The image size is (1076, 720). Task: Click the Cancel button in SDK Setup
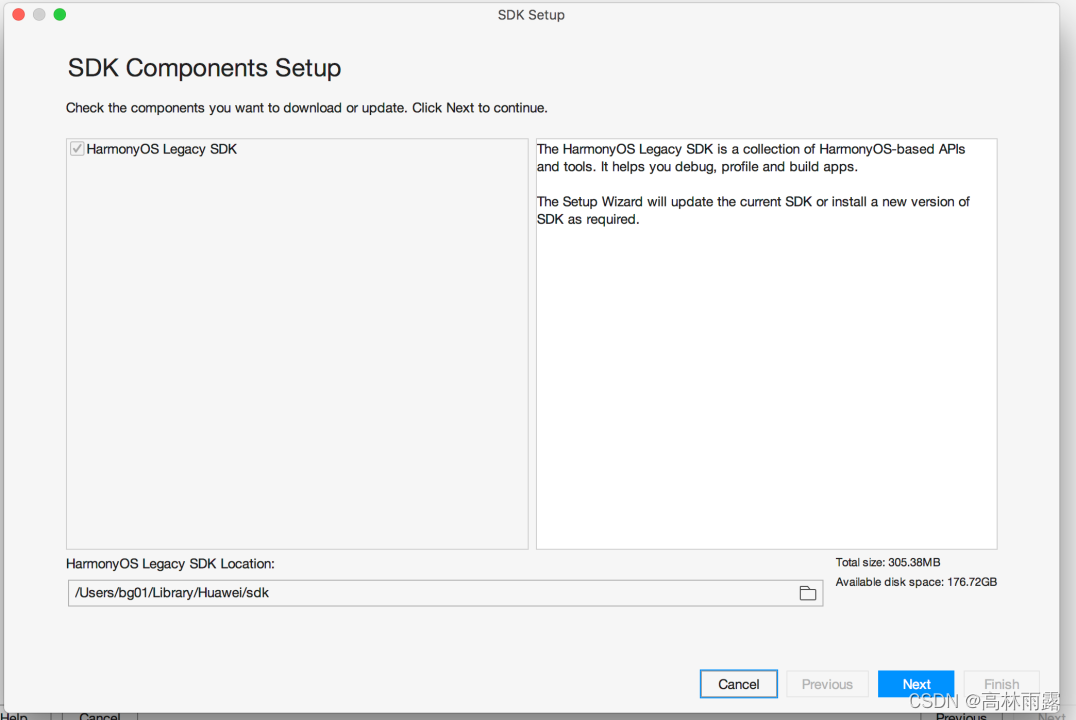tap(738, 684)
